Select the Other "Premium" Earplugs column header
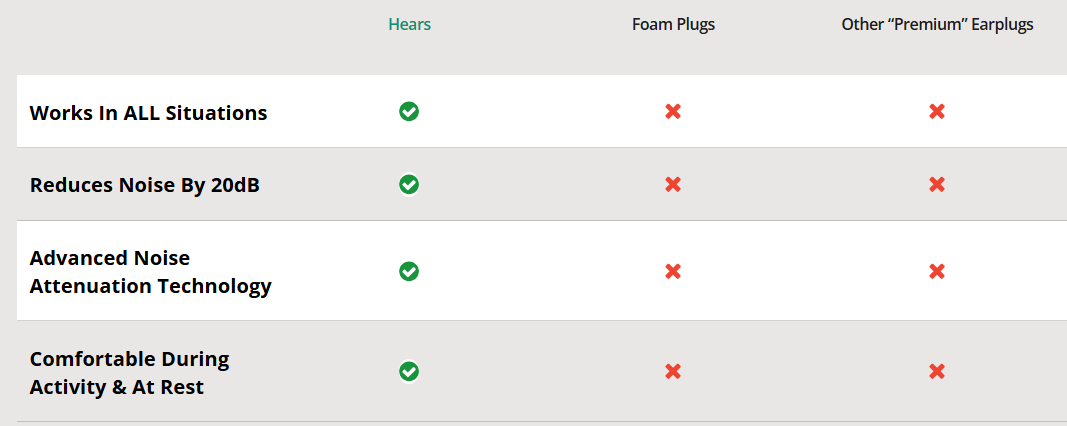The width and height of the screenshot is (1067, 426). pos(937,25)
